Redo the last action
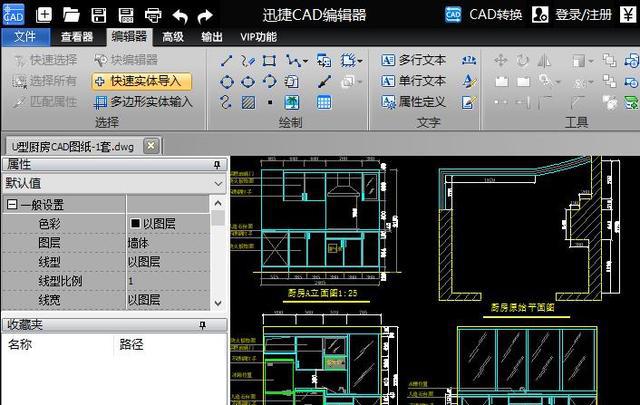 pyautogui.click(x=205, y=16)
